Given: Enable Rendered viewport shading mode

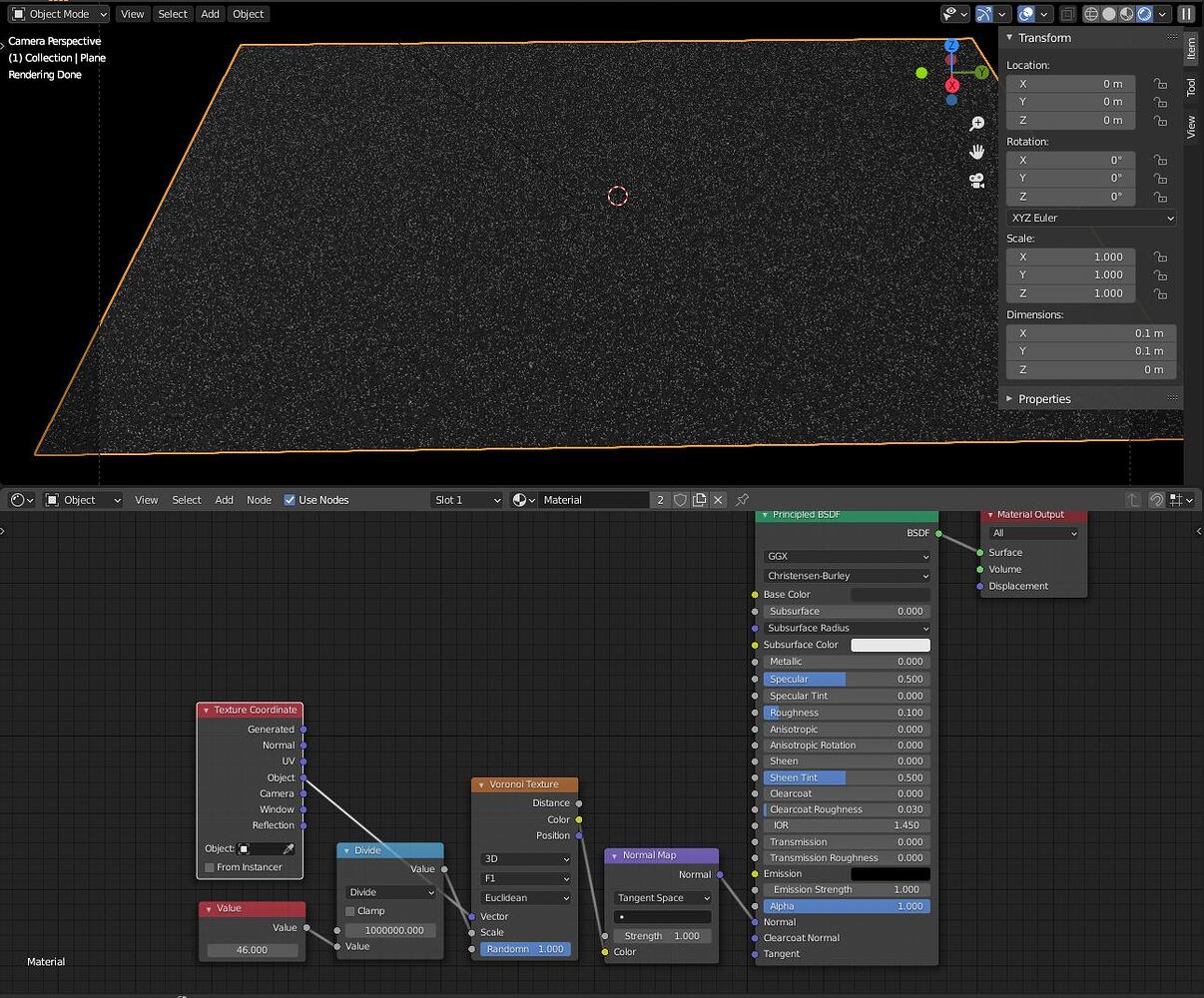Looking at the screenshot, I should (1144, 14).
